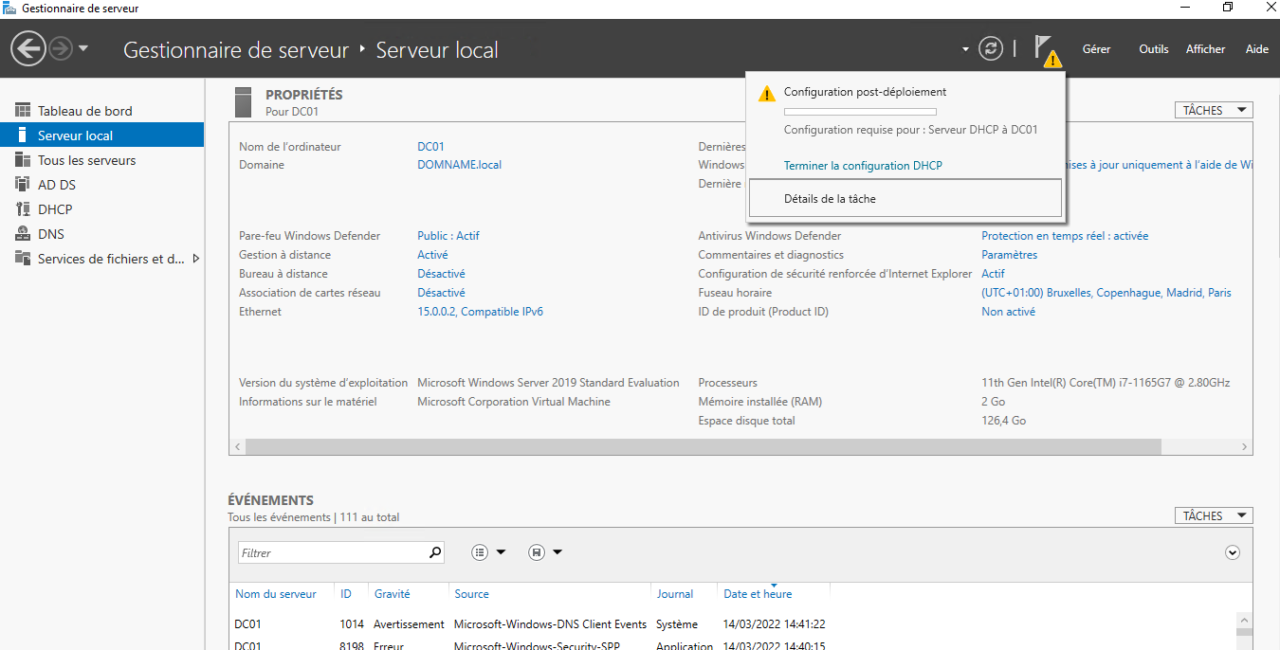Viewport: 1280px width, 650px height.
Task: Select the Tableau de bord sidebar icon
Action: coord(22,111)
